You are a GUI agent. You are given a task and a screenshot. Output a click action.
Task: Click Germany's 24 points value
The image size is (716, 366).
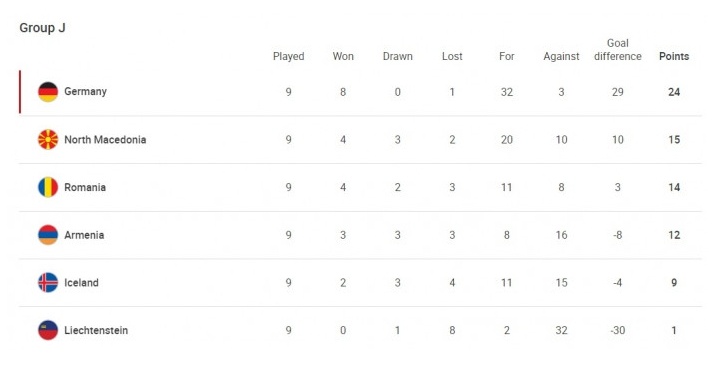click(674, 92)
